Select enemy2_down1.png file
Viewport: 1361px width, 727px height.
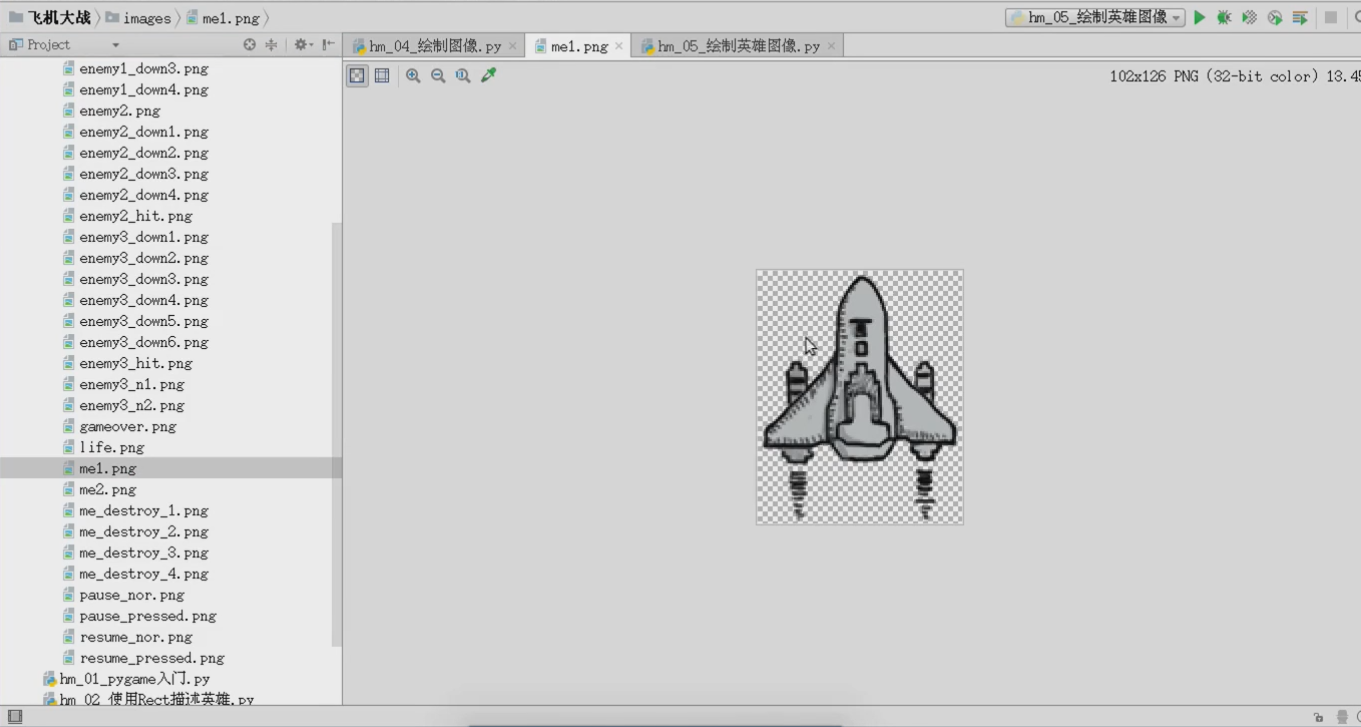coord(144,132)
